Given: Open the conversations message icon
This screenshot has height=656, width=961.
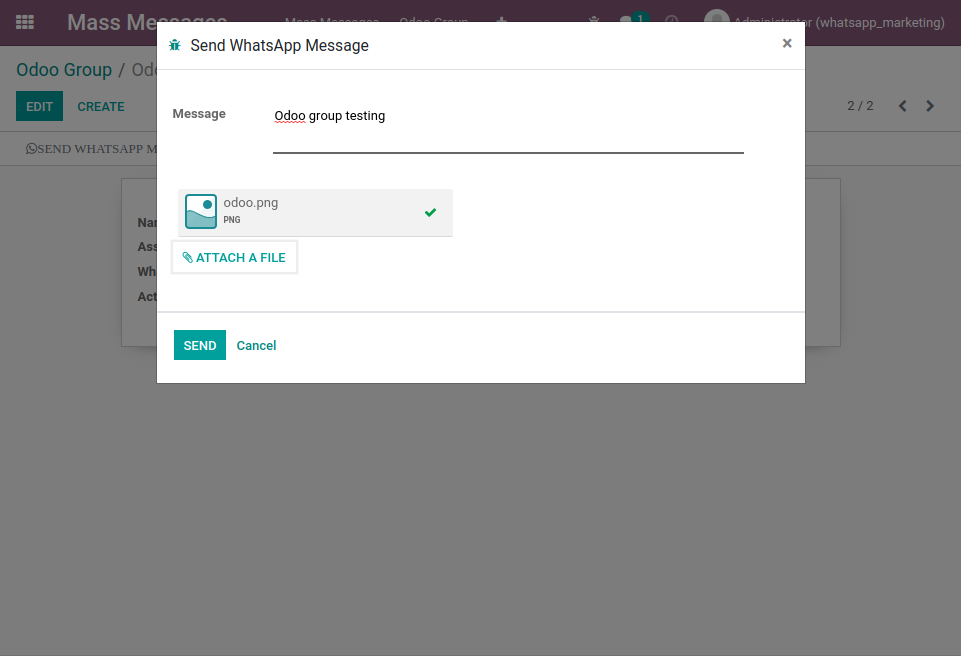Looking at the screenshot, I should (x=633, y=21).
